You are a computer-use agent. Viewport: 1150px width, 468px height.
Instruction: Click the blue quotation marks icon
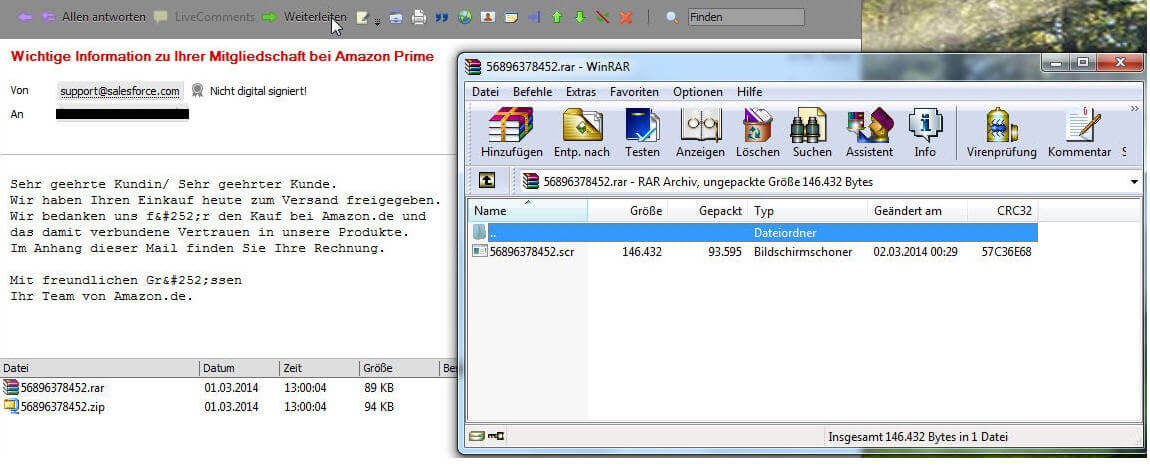coord(442,17)
